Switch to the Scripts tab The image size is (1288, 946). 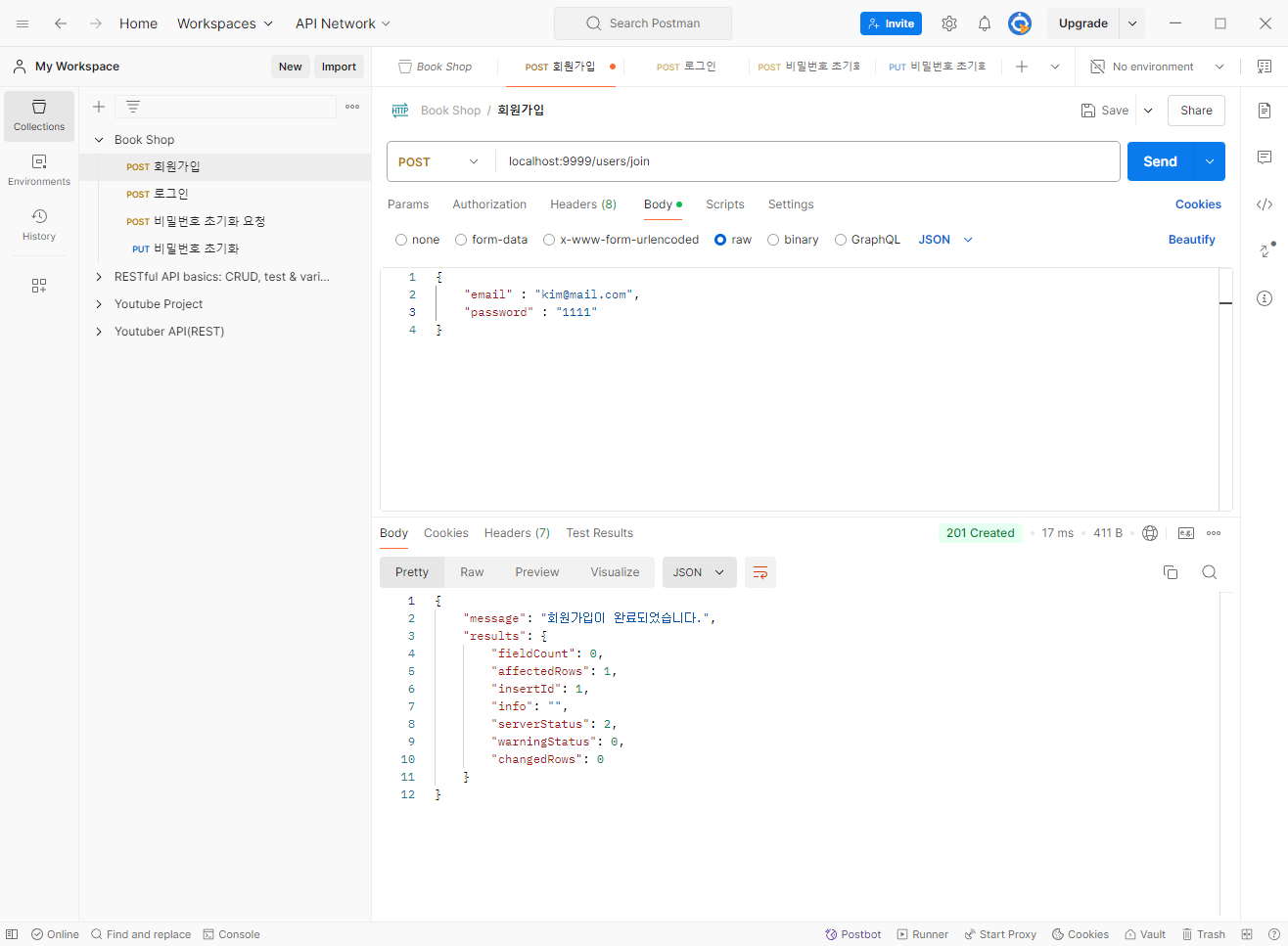[x=725, y=204]
